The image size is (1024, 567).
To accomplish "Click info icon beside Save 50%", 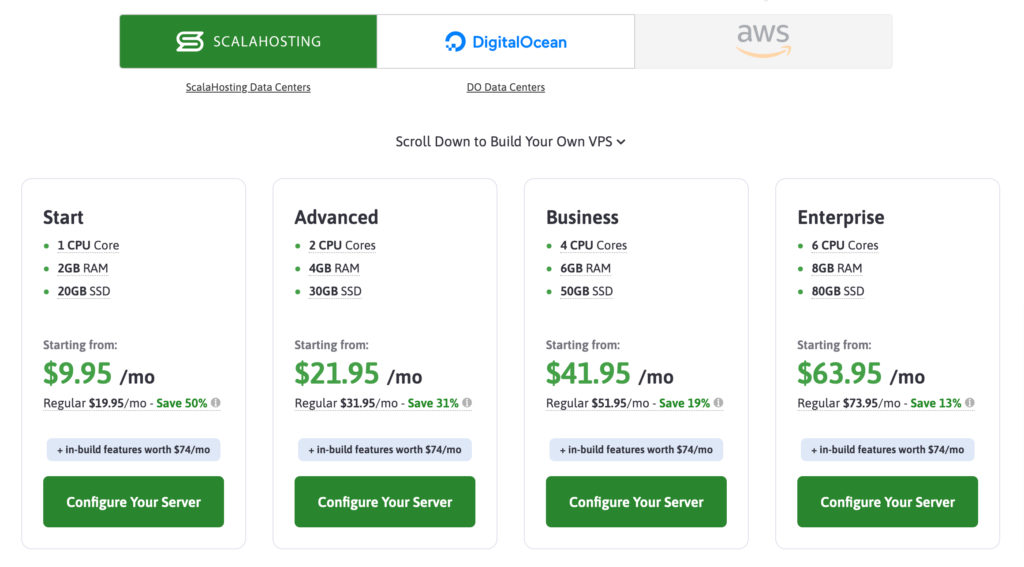I will click(x=216, y=403).
